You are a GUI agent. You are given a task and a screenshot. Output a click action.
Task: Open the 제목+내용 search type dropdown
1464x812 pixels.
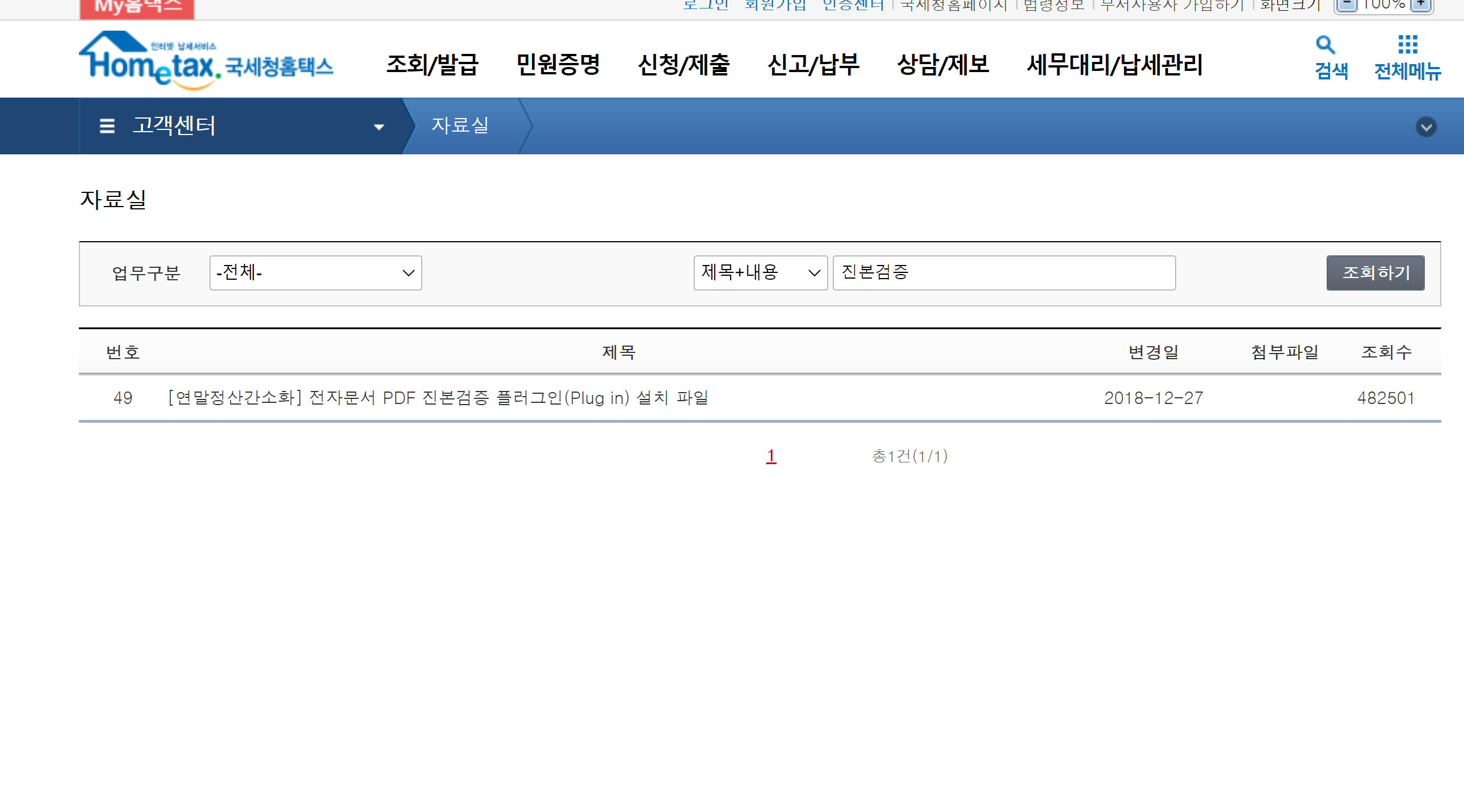pos(760,273)
